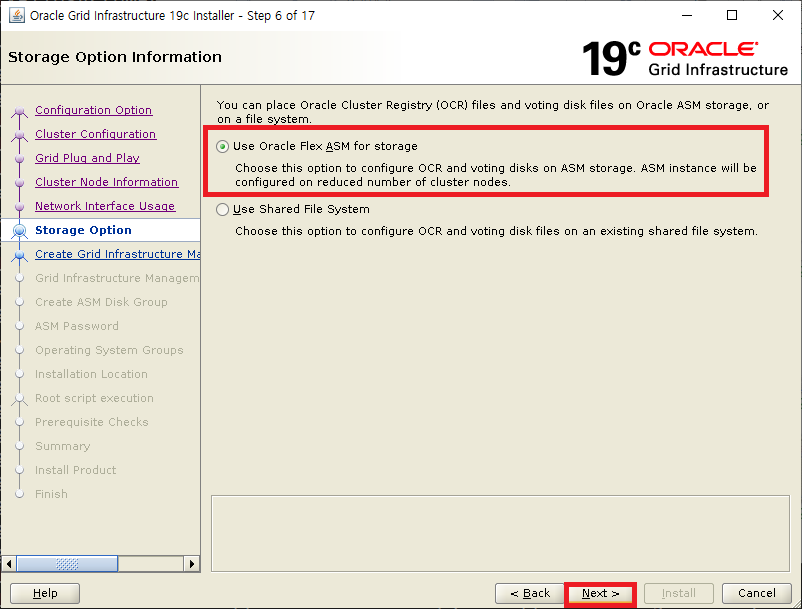
Task: Close the Oracle Grid Infrastructure installer
Action: click(777, 15)
